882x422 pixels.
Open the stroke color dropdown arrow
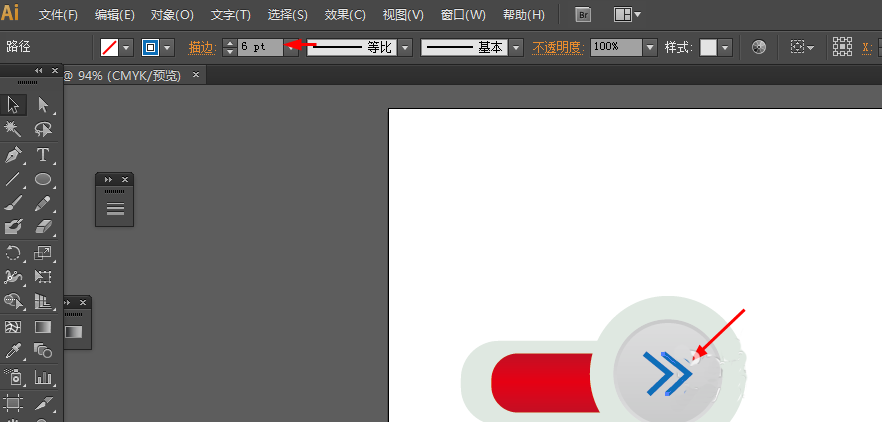point(168,48)
